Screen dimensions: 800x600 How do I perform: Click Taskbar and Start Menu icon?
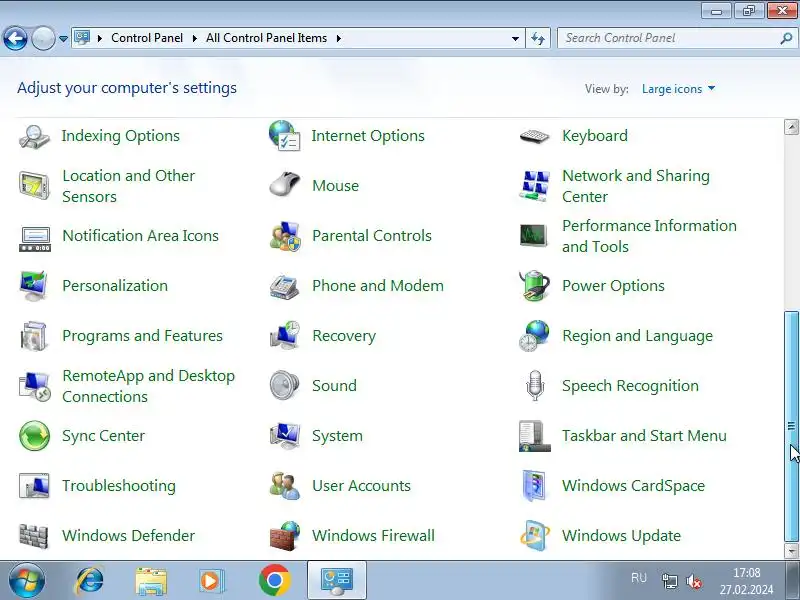(534, 436)
